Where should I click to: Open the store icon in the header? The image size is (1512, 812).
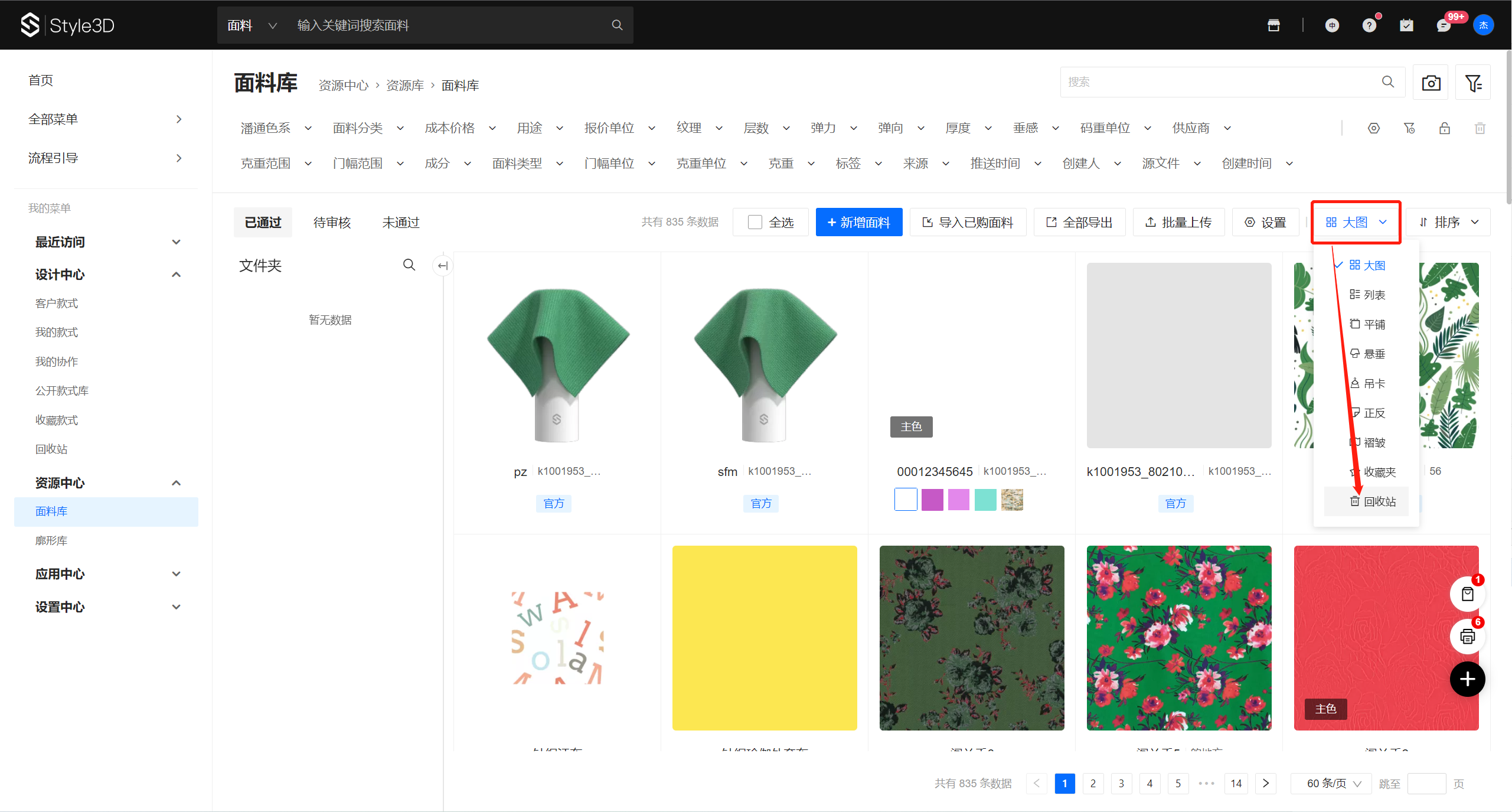point(1273,25)
